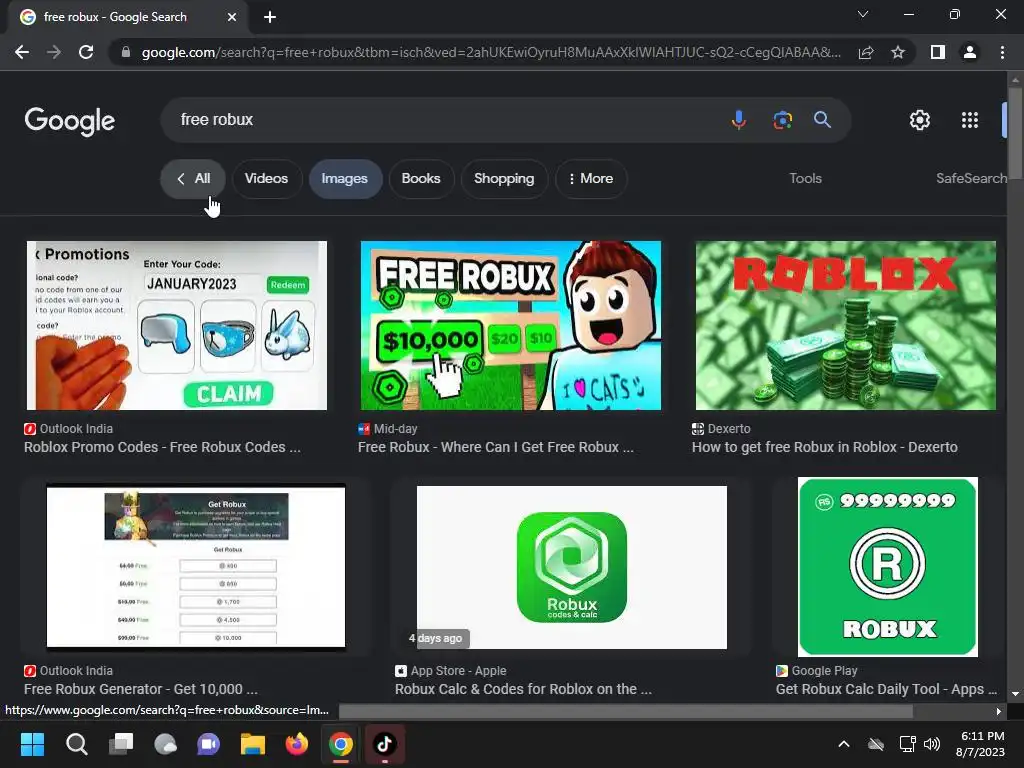Click the horizontal scrollbar at bottom

point(626,711)
